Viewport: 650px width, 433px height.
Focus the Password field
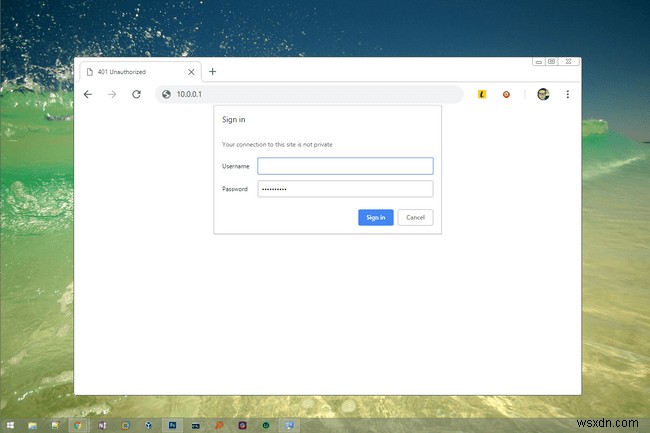coord(345,189)
